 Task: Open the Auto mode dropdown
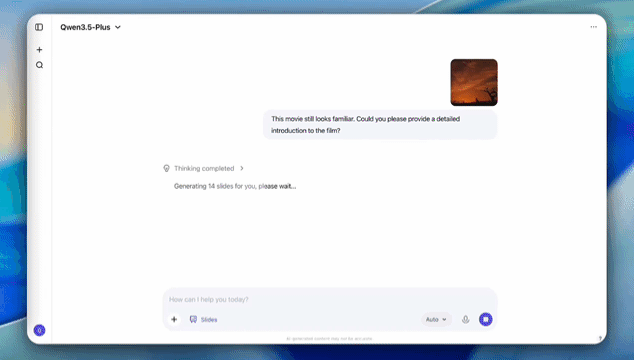click(x=436, y=320)
